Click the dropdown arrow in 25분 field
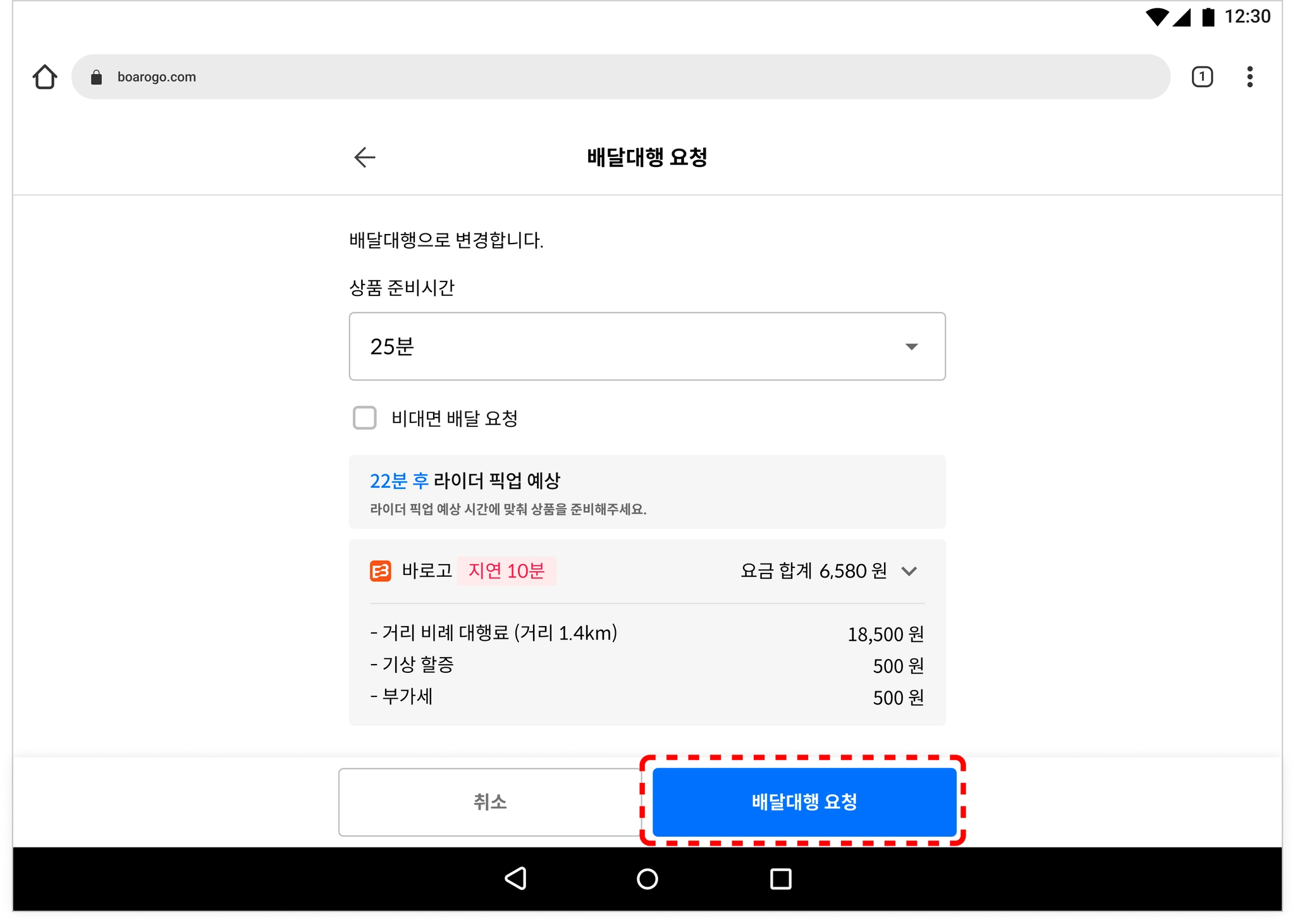1295x924 pixels. click(911, 347)
